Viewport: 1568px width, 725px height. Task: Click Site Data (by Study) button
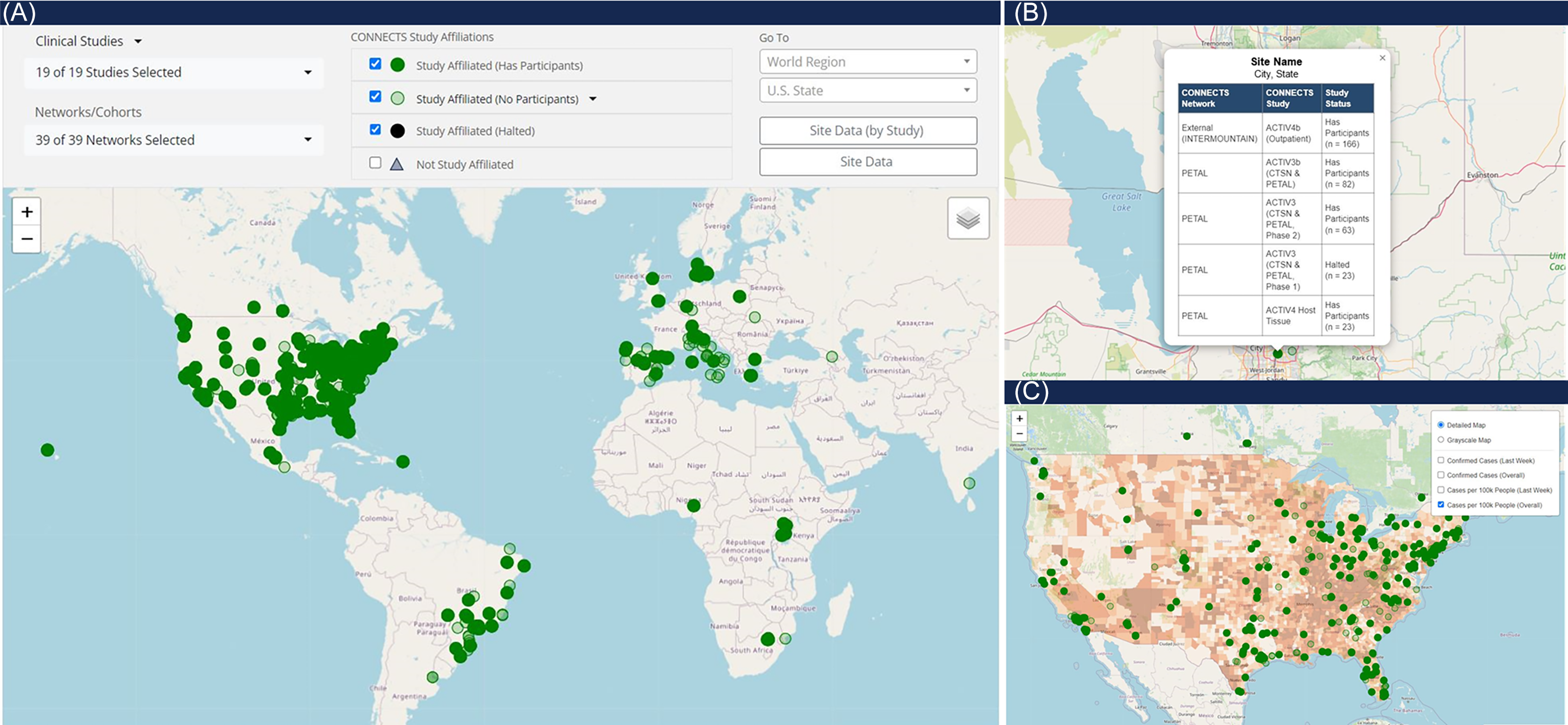[x=868, y=131]
